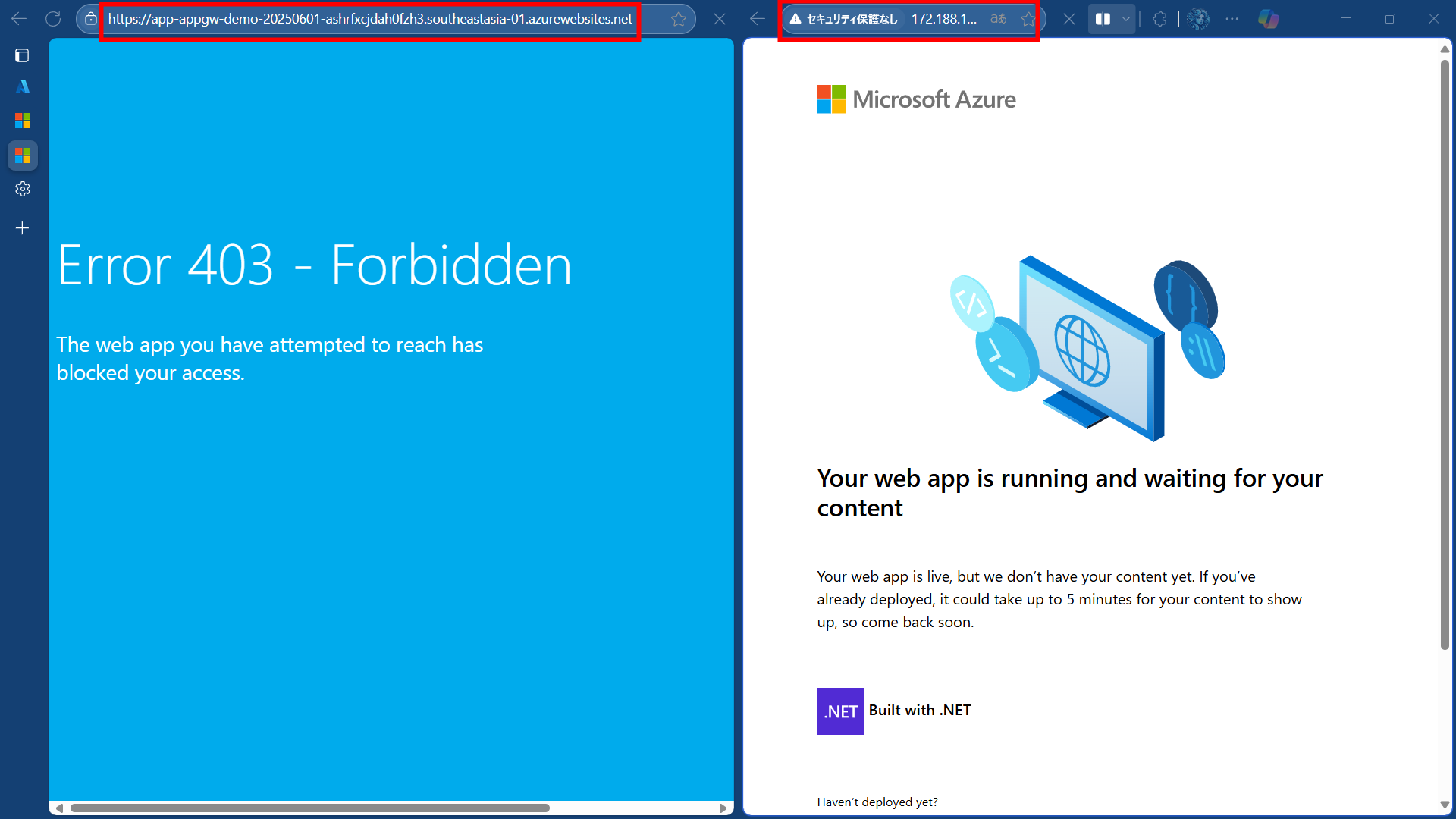Open a new tab with the plus
1456x819 pixels.
[23, 228]
